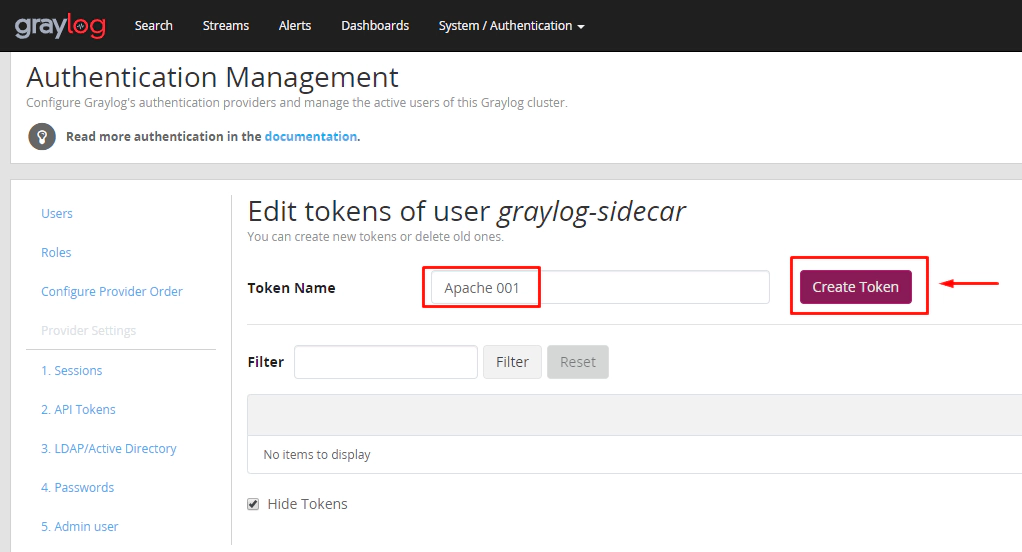Focus the Token Name input field
Viewport: 1022px width, 552px height.
point(595,288)
